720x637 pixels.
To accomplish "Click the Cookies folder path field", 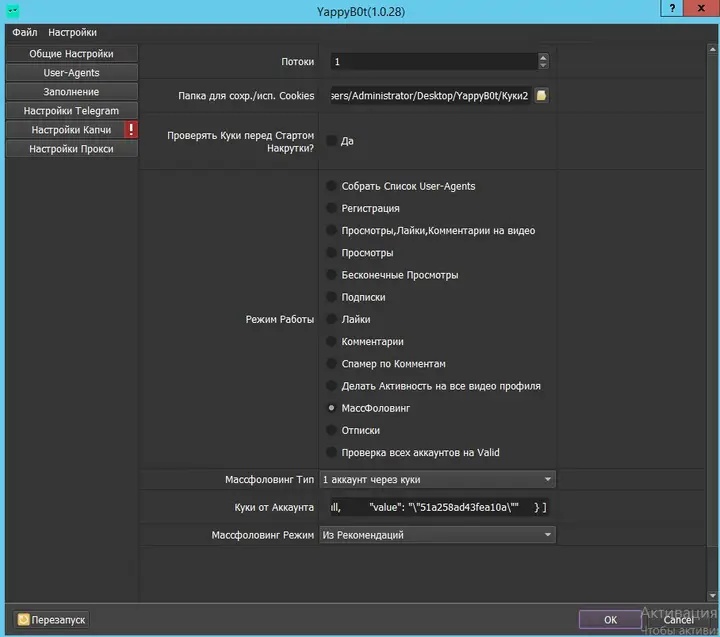I will [431, 96].
